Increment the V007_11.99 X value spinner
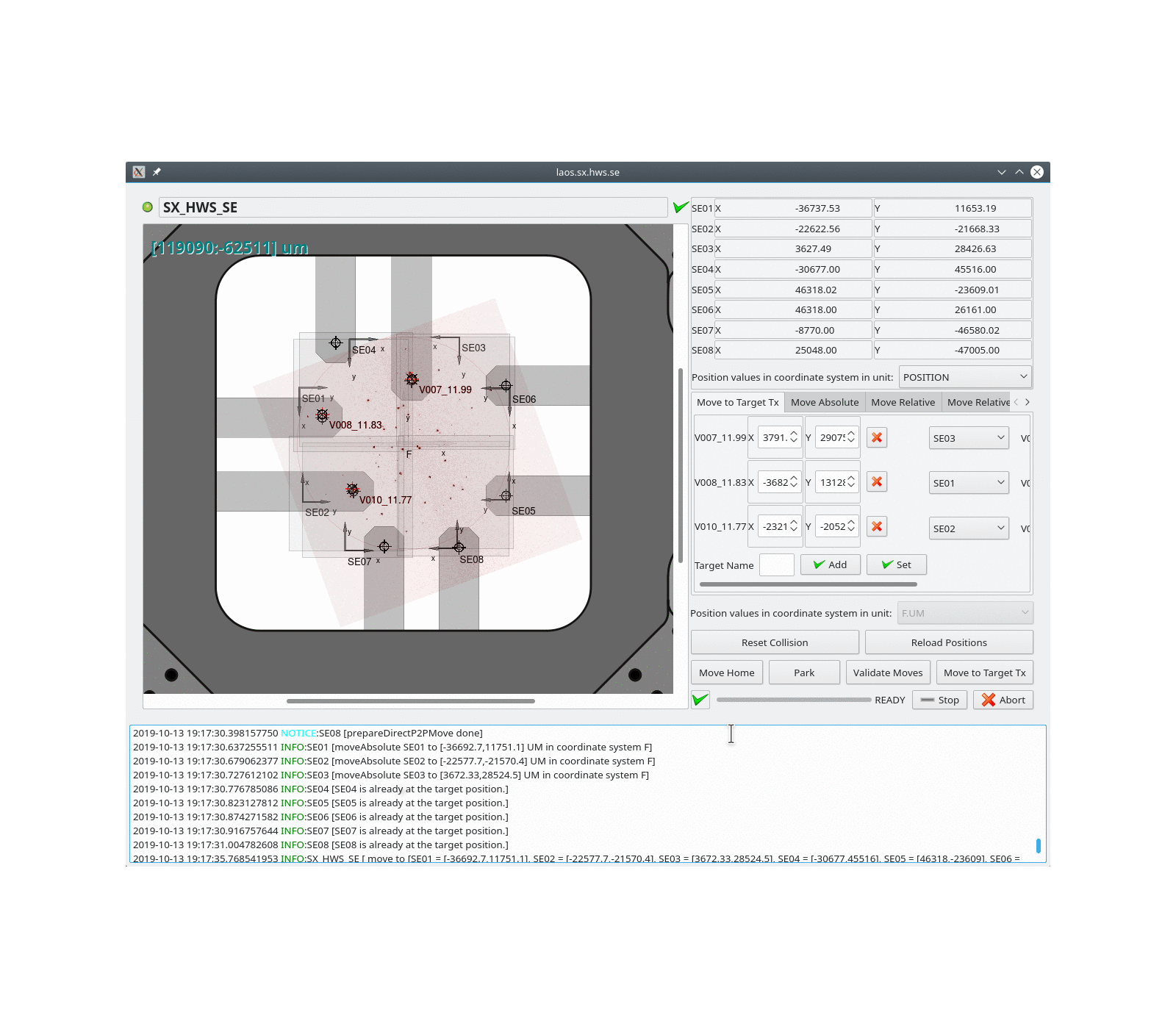 tap(794, 434)
